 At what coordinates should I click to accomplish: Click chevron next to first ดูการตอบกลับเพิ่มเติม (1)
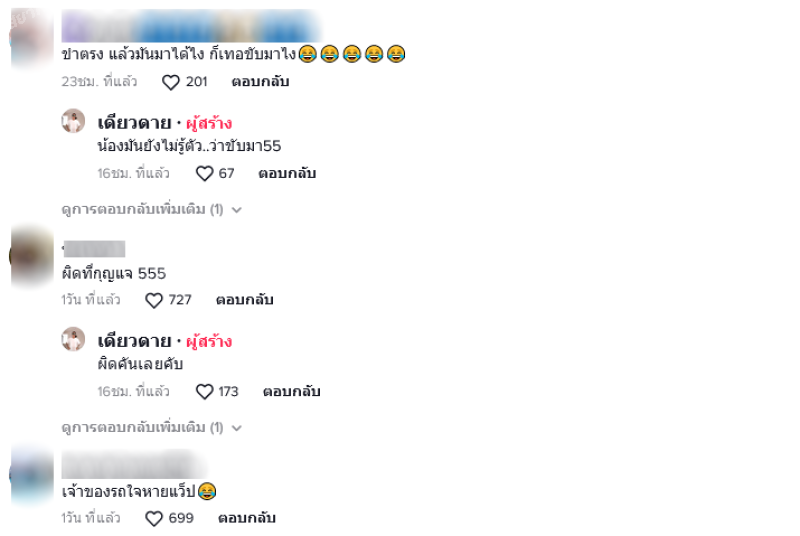236,210
